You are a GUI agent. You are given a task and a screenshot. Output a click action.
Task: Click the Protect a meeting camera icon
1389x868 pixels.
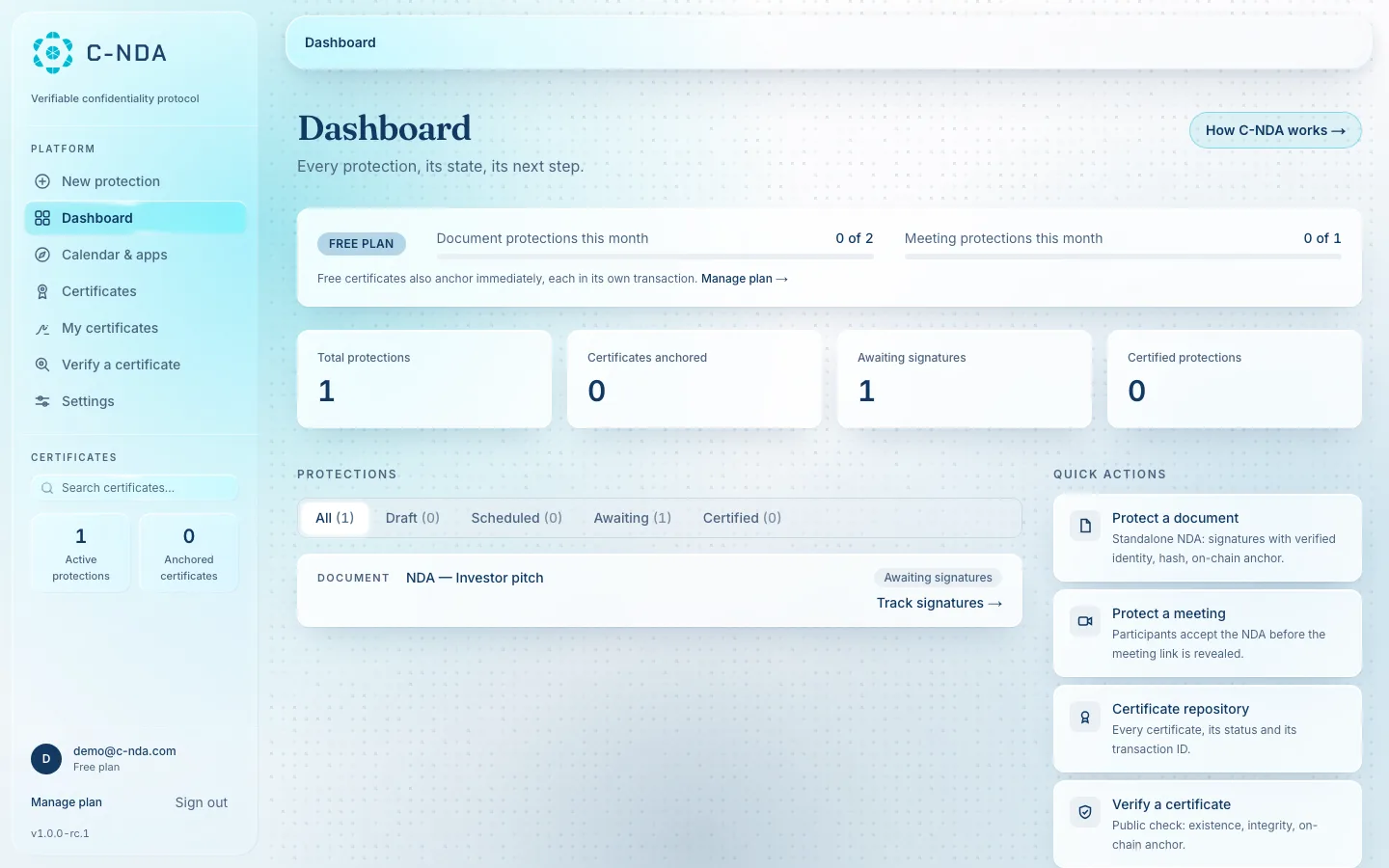coord(1085,621)
